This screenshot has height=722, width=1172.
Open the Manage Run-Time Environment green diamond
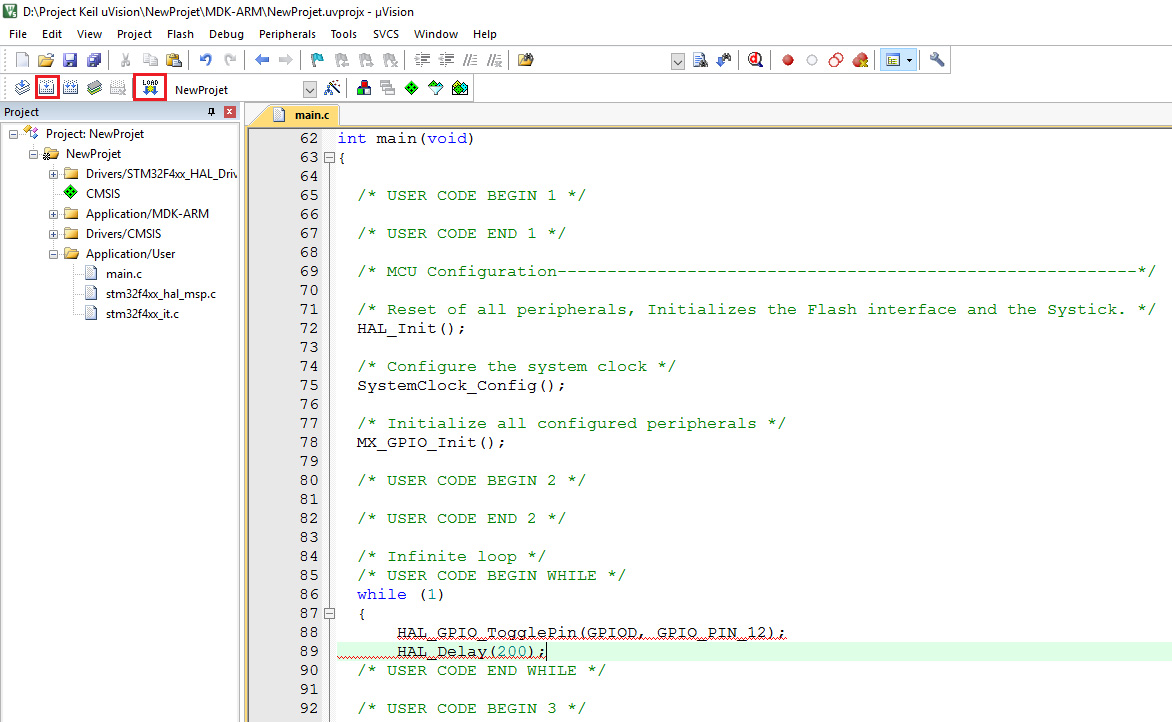pos(411,88)
